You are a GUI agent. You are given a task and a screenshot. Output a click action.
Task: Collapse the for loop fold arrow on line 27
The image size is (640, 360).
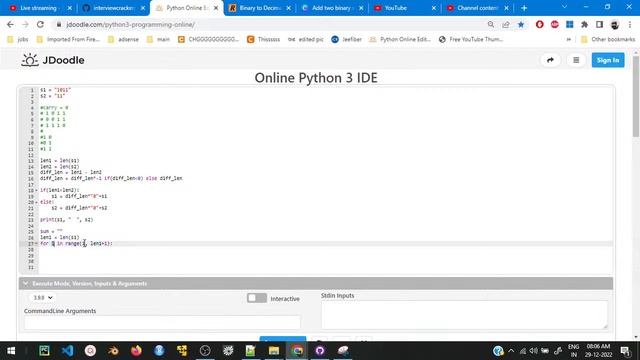tap(36, 244)
